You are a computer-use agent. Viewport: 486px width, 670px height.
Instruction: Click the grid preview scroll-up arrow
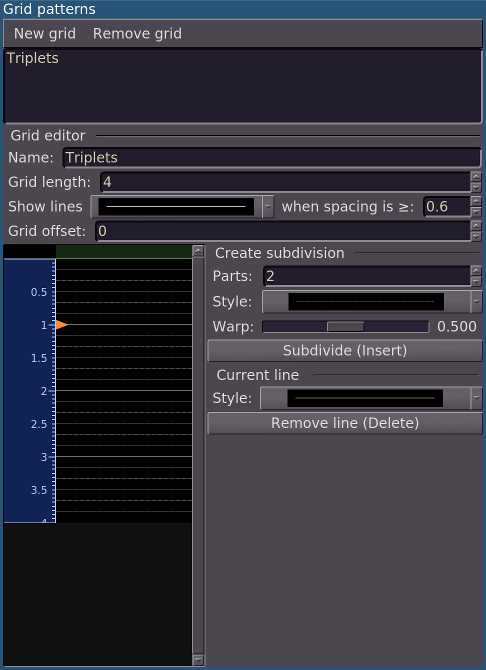pos(198,251)
